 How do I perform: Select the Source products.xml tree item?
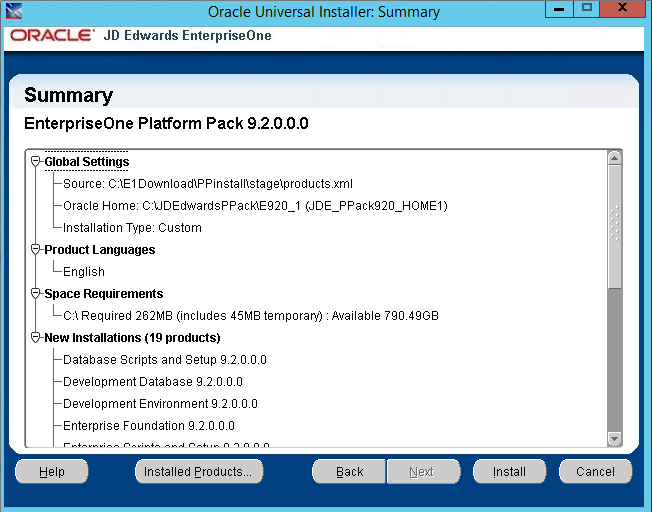pos(207,184)
